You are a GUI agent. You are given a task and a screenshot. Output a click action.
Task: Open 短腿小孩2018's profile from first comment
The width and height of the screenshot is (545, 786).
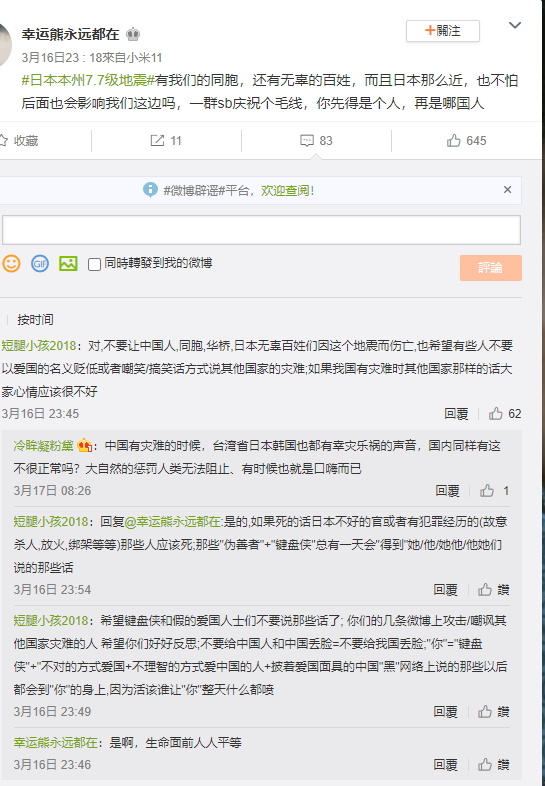coord(39,345)
